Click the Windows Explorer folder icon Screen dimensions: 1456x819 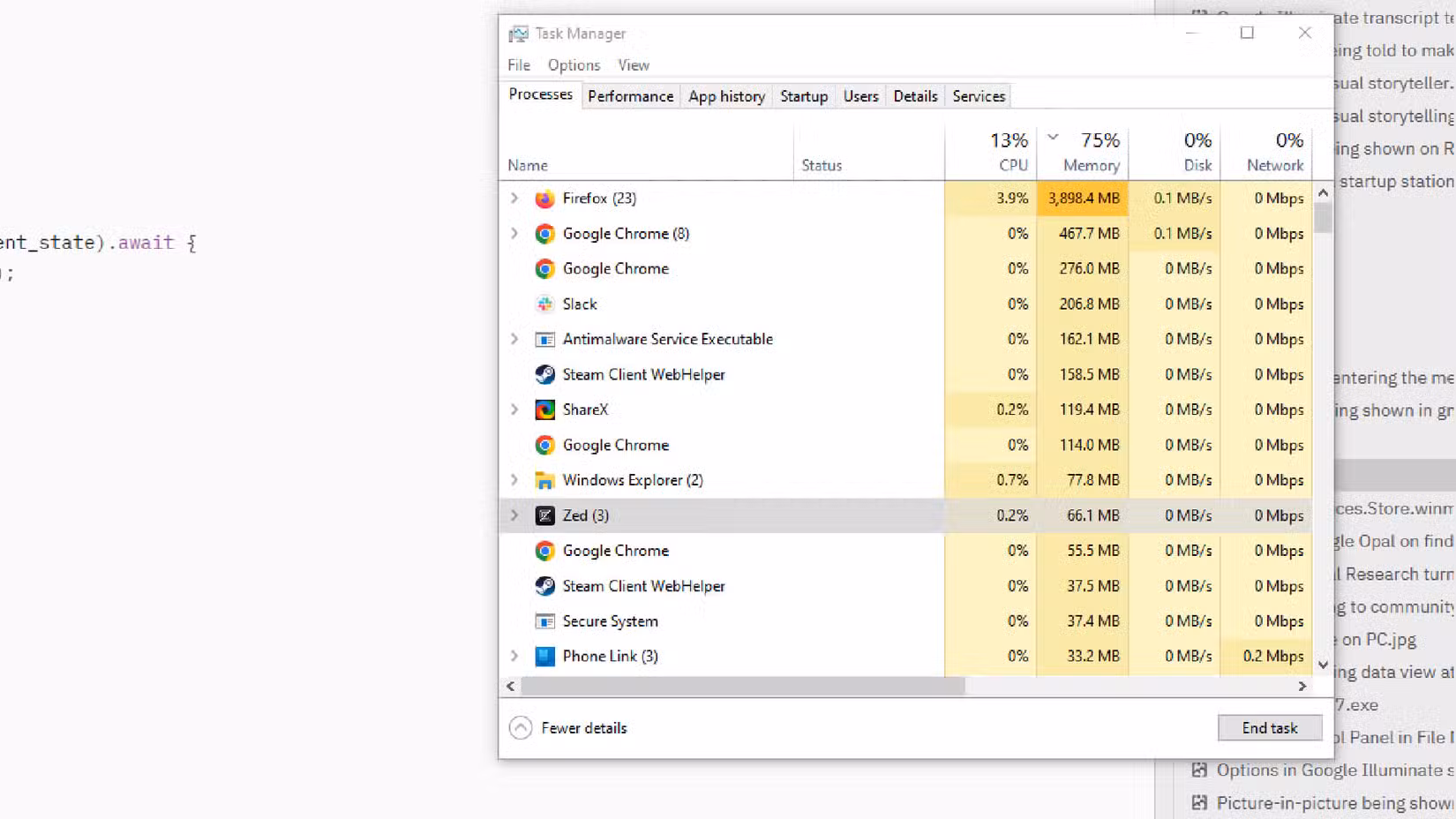coord(544,481)
